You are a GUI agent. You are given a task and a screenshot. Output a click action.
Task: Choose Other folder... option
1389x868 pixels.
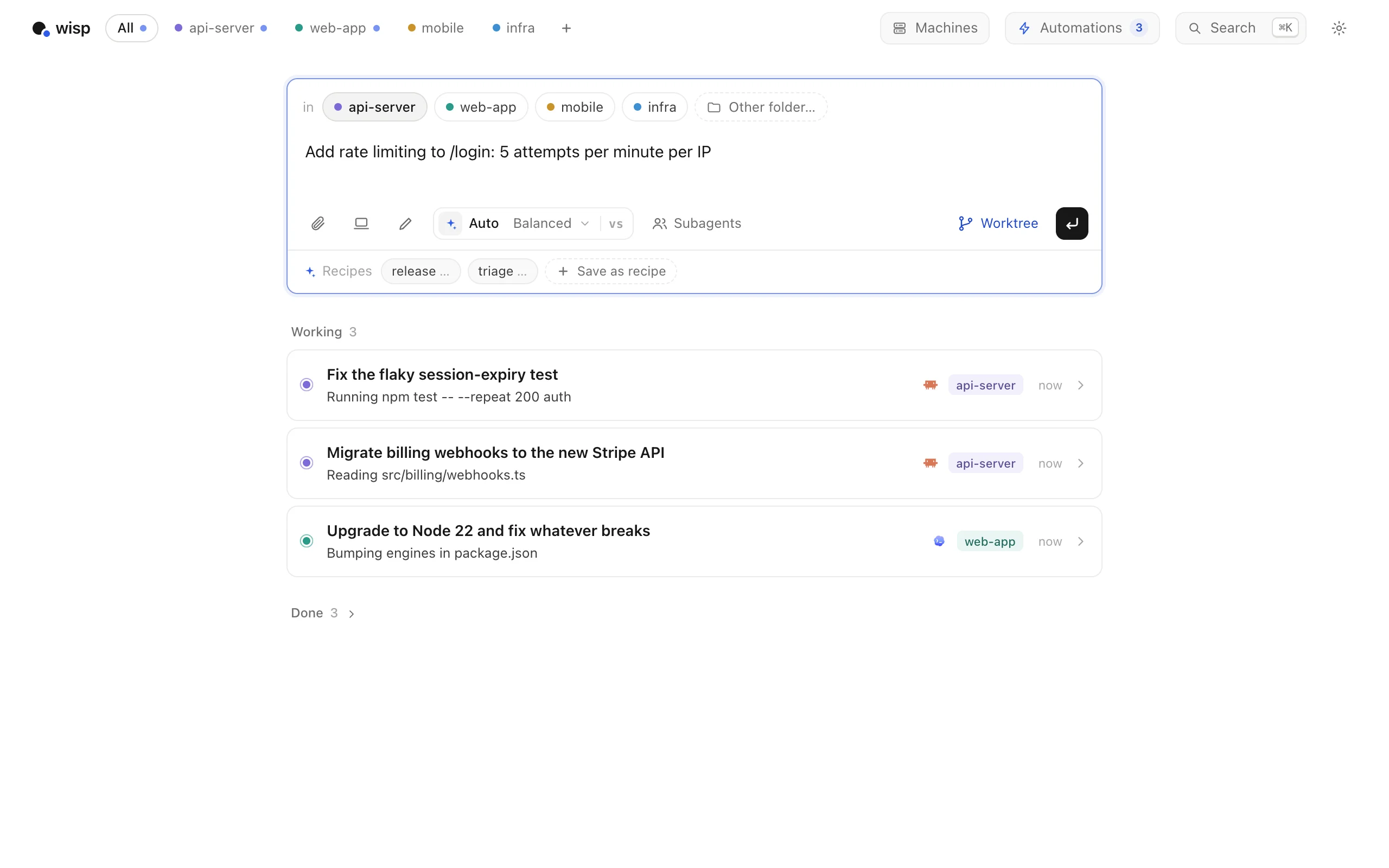[x=761, y=107]
